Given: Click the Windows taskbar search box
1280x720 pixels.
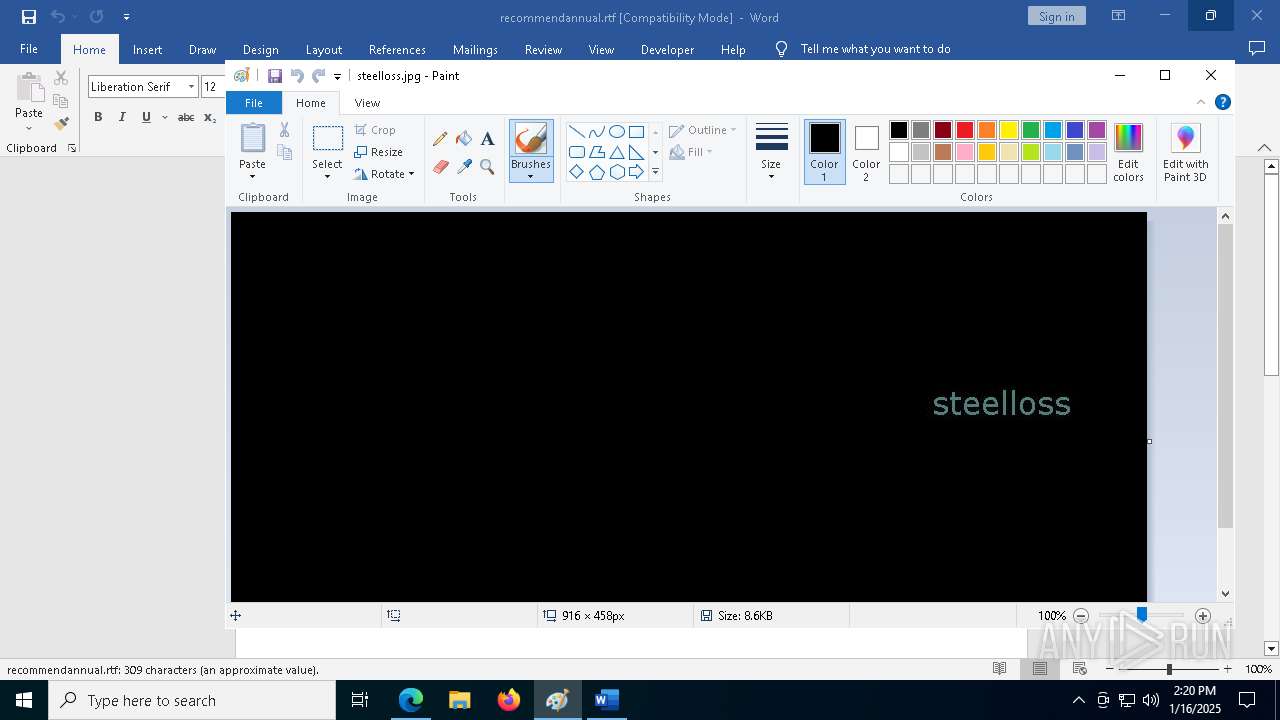Looking at the screenshot, I should [x=191, y=700].
